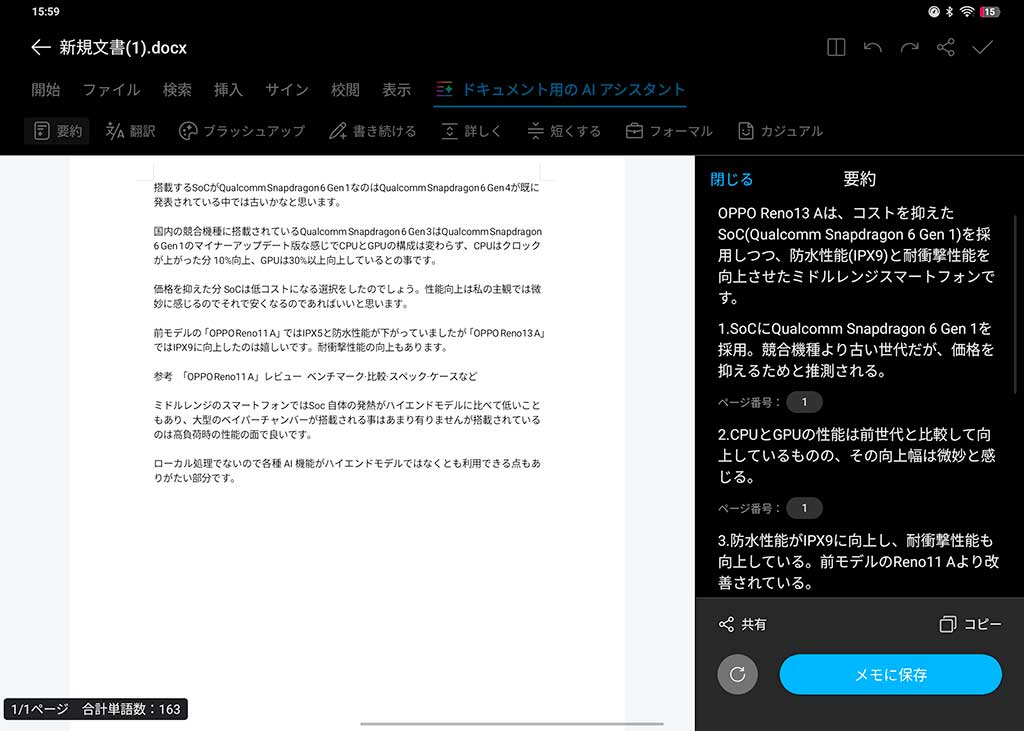Viewport: 1024px width, 731px height.
Task: Click the paragraph starting 前モデルの「OPPO Reno11 A」
Action: (349, 340)
